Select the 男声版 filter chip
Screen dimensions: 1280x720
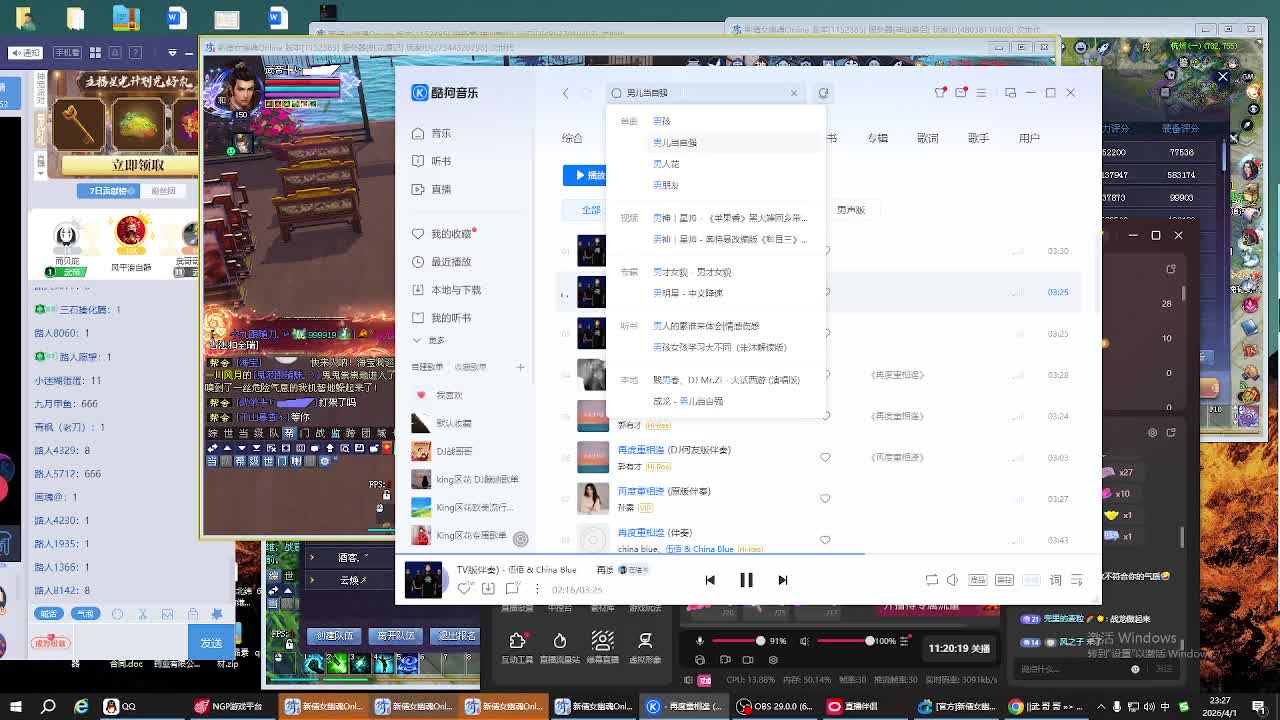(851, 210)
